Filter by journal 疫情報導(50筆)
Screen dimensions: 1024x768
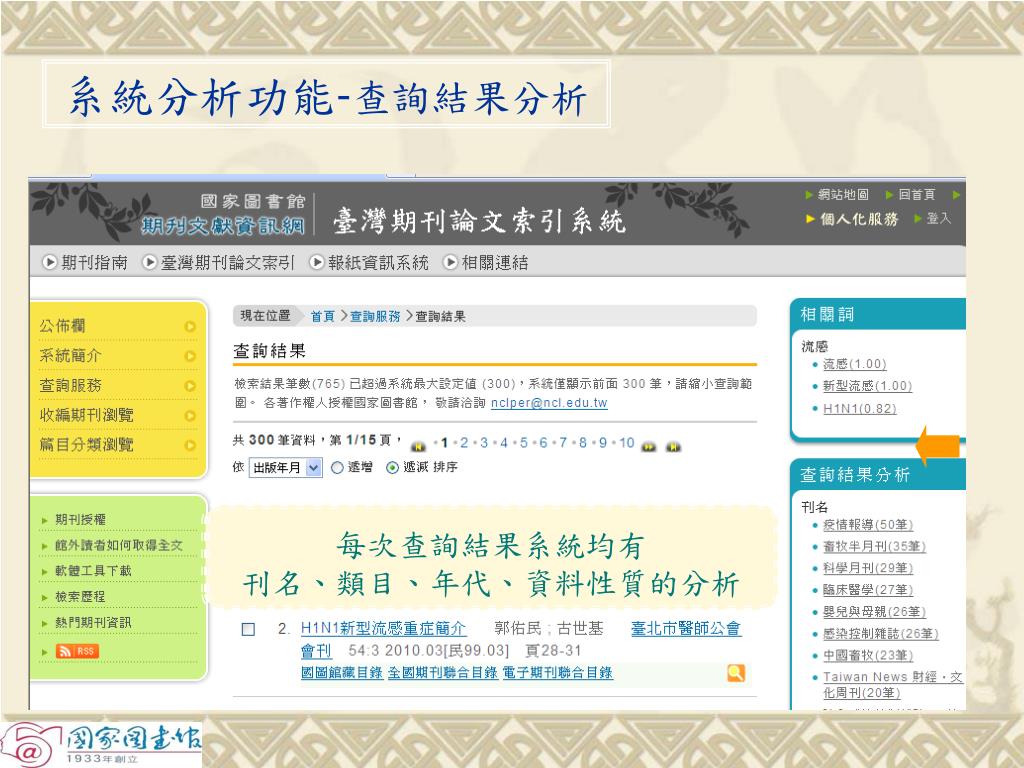click(x=868, y=524)
